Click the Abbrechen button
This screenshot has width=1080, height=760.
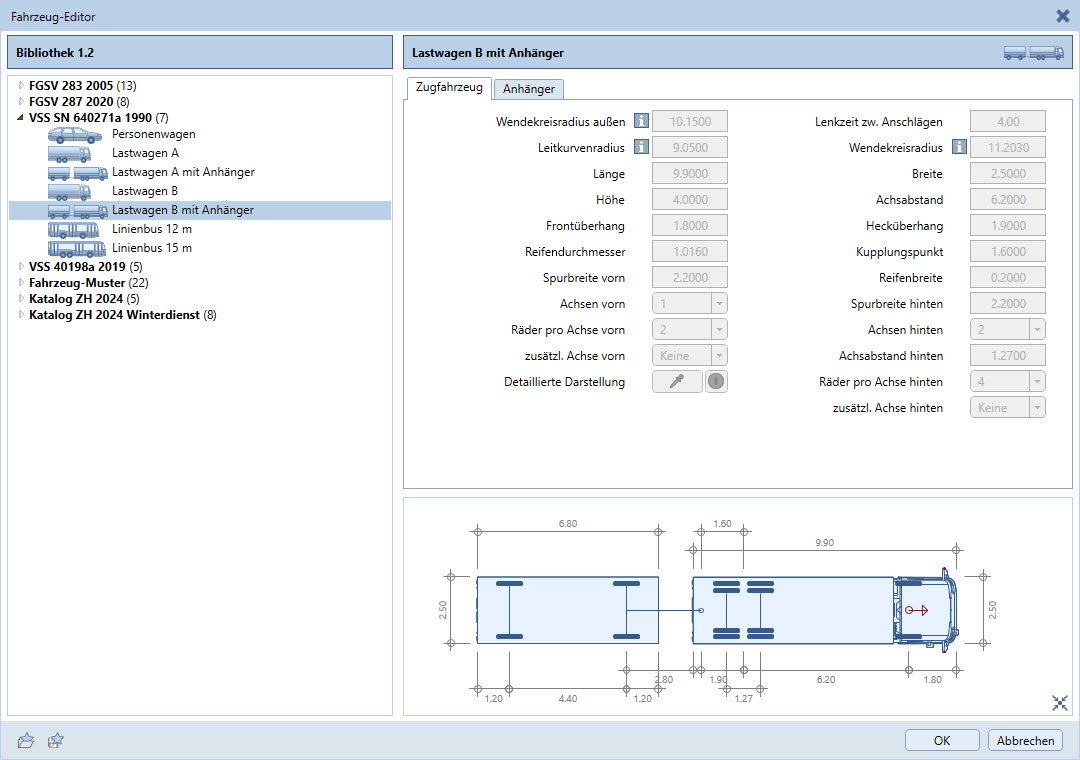(x=1025, y=741)
